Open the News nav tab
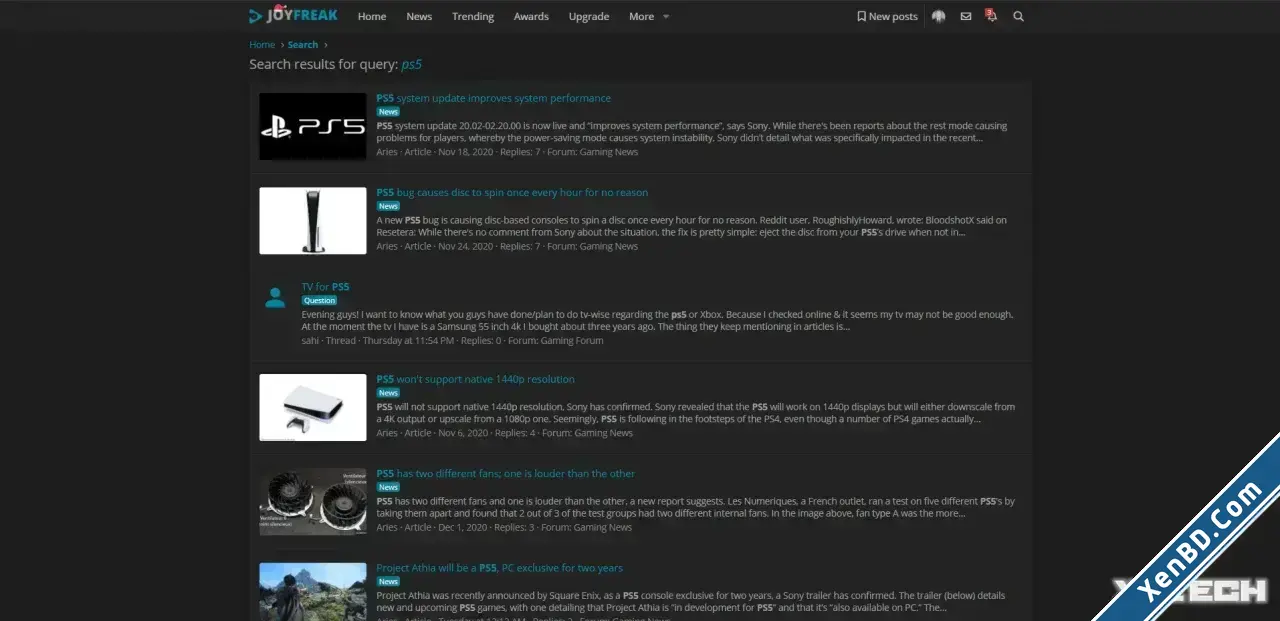 tap(419, 16)
